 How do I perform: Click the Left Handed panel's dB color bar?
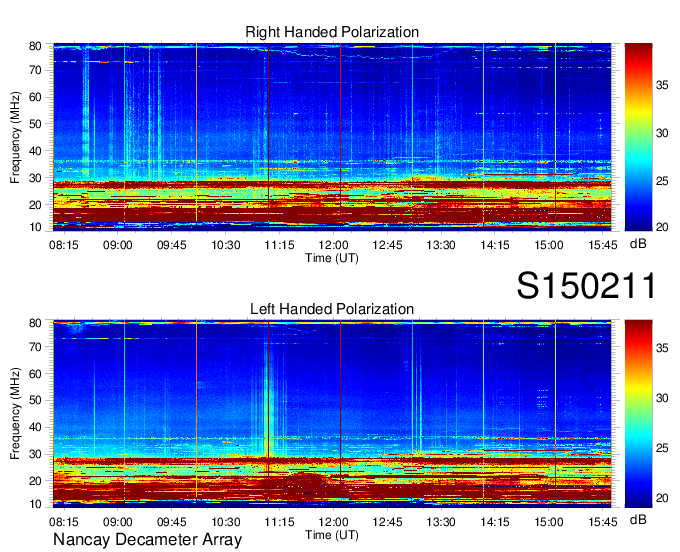pyautogui.click(x=638, y=414)
